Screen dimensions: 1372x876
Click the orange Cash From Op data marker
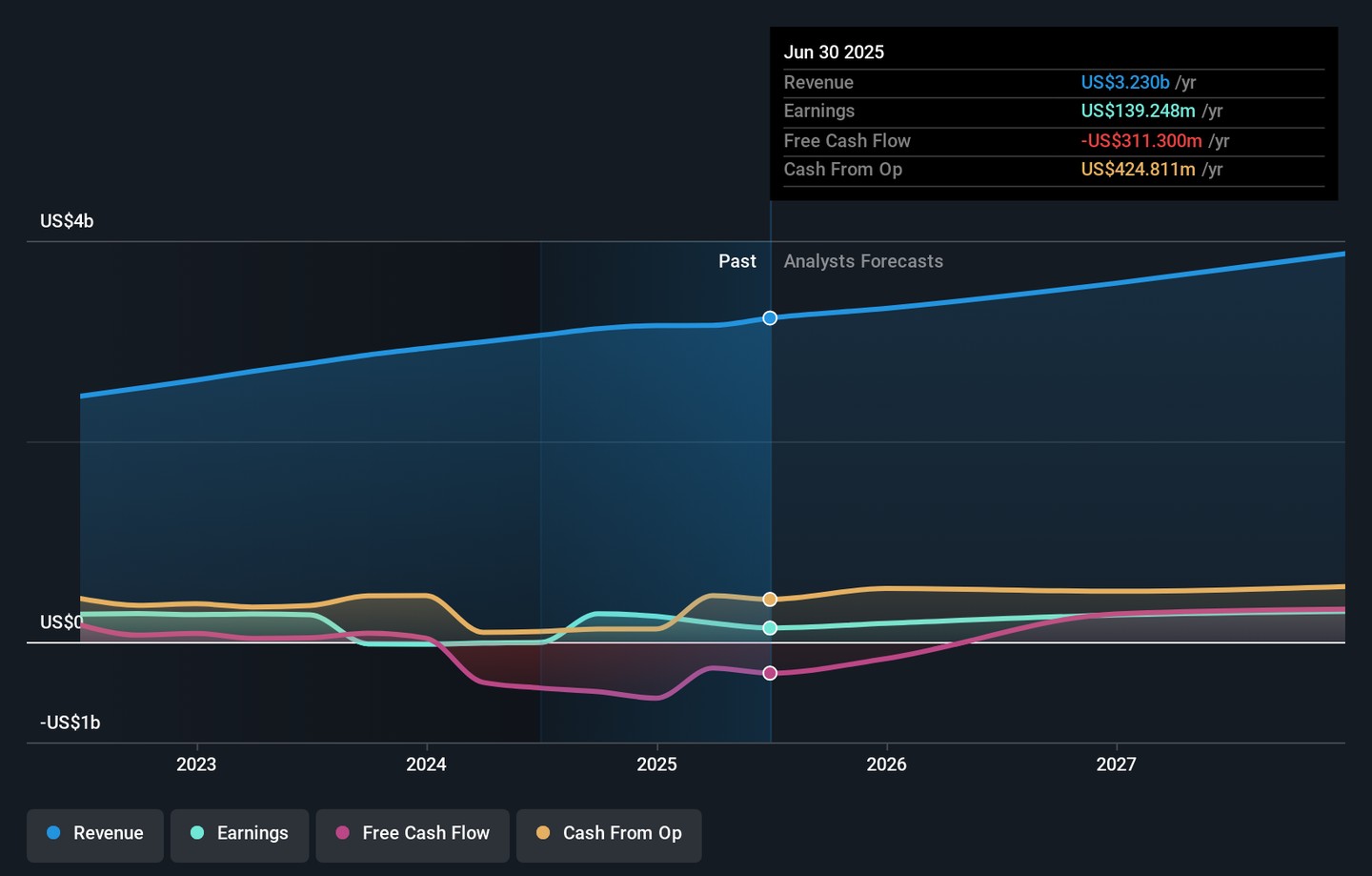pos(770,600)
